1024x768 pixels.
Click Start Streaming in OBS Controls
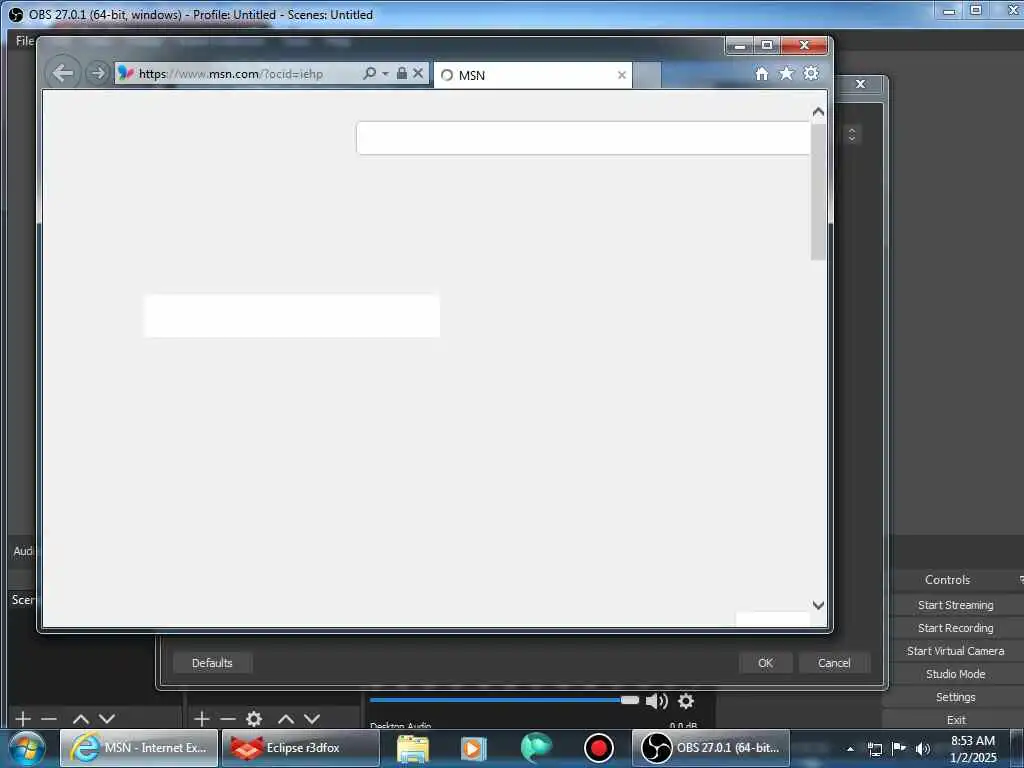(955, 605)
